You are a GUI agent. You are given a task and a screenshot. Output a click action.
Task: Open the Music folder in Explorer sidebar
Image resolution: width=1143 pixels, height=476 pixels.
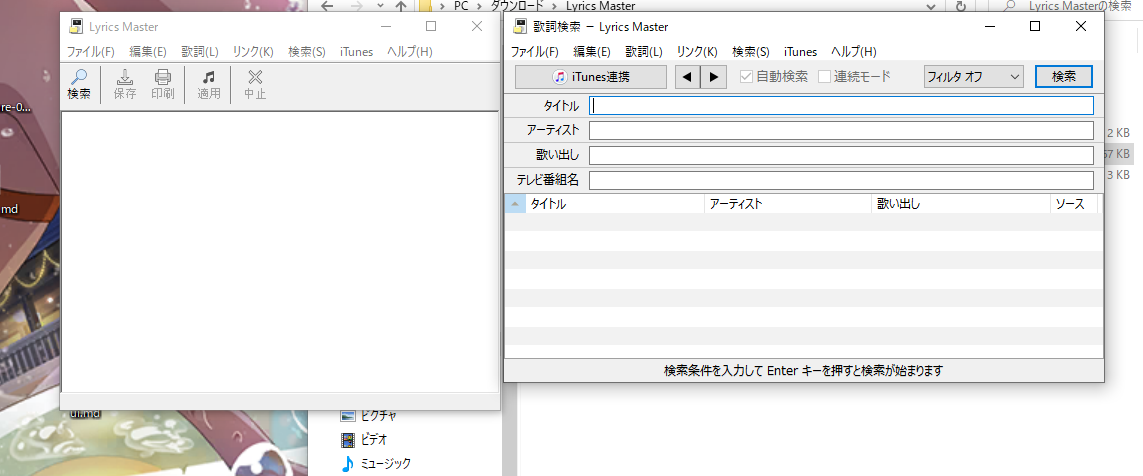376,463
